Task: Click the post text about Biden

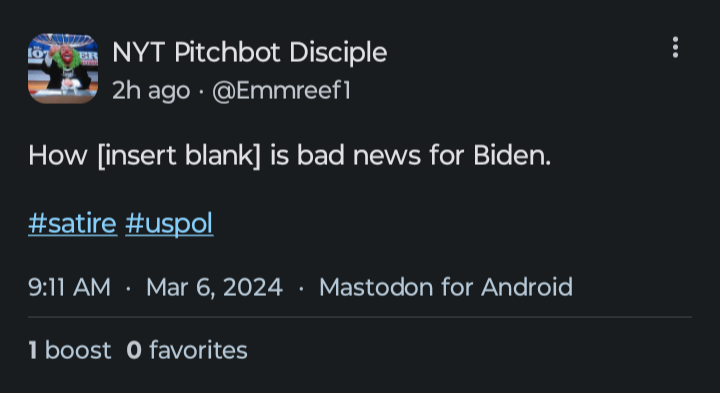Action: coord(289,156)
